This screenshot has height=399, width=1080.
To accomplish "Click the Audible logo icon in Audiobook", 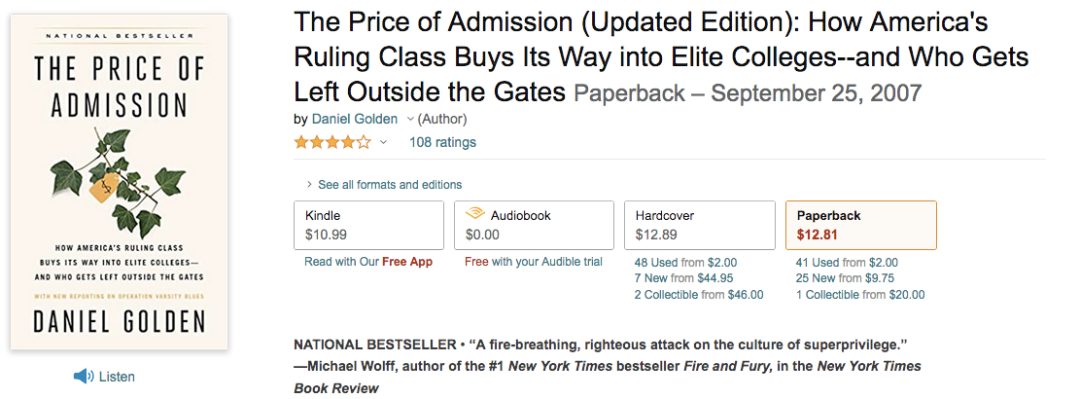I will (x=475, y=215).
